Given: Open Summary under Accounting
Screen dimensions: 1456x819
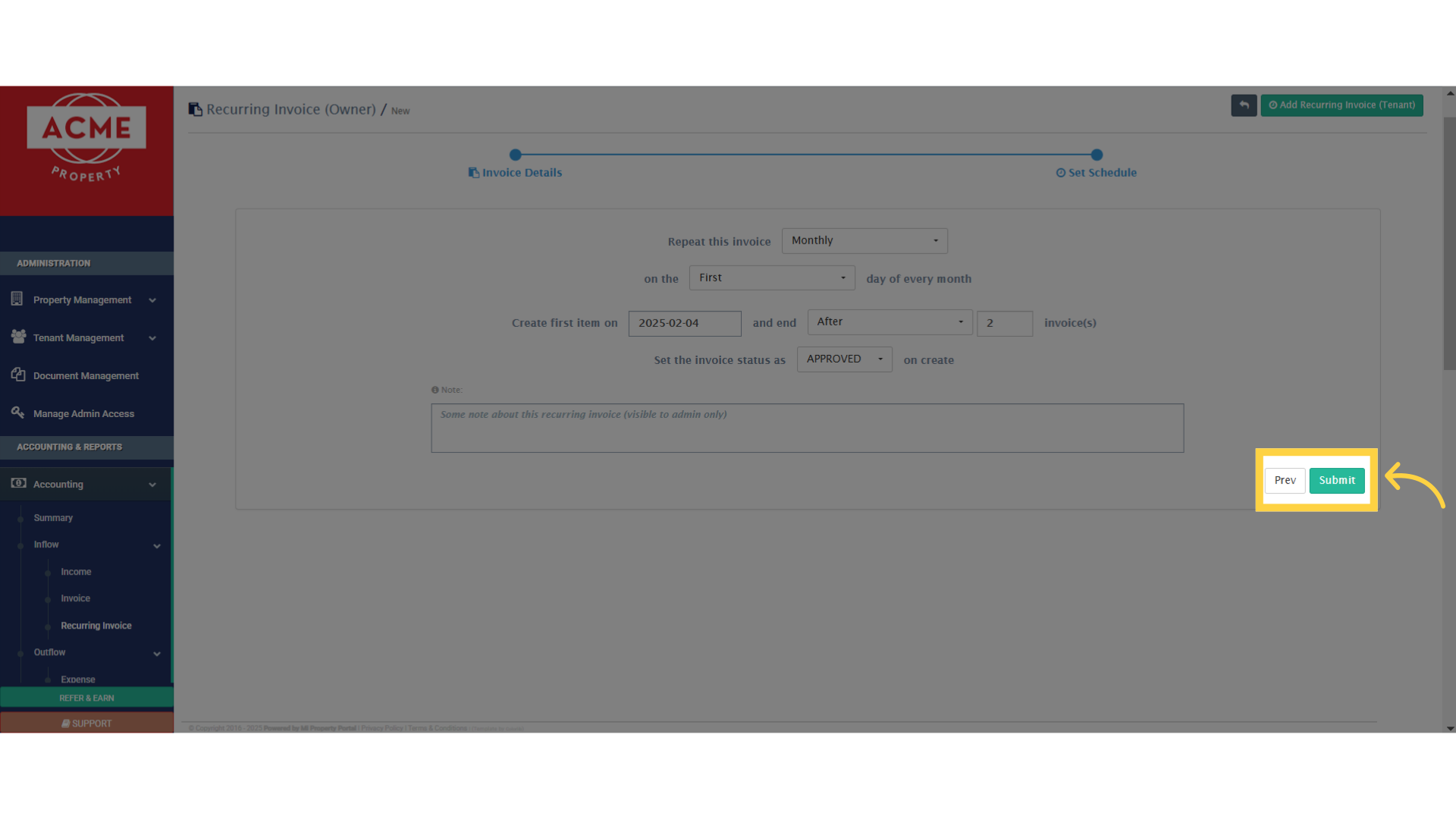Looking at the screenshot, I should coord(53,518).
